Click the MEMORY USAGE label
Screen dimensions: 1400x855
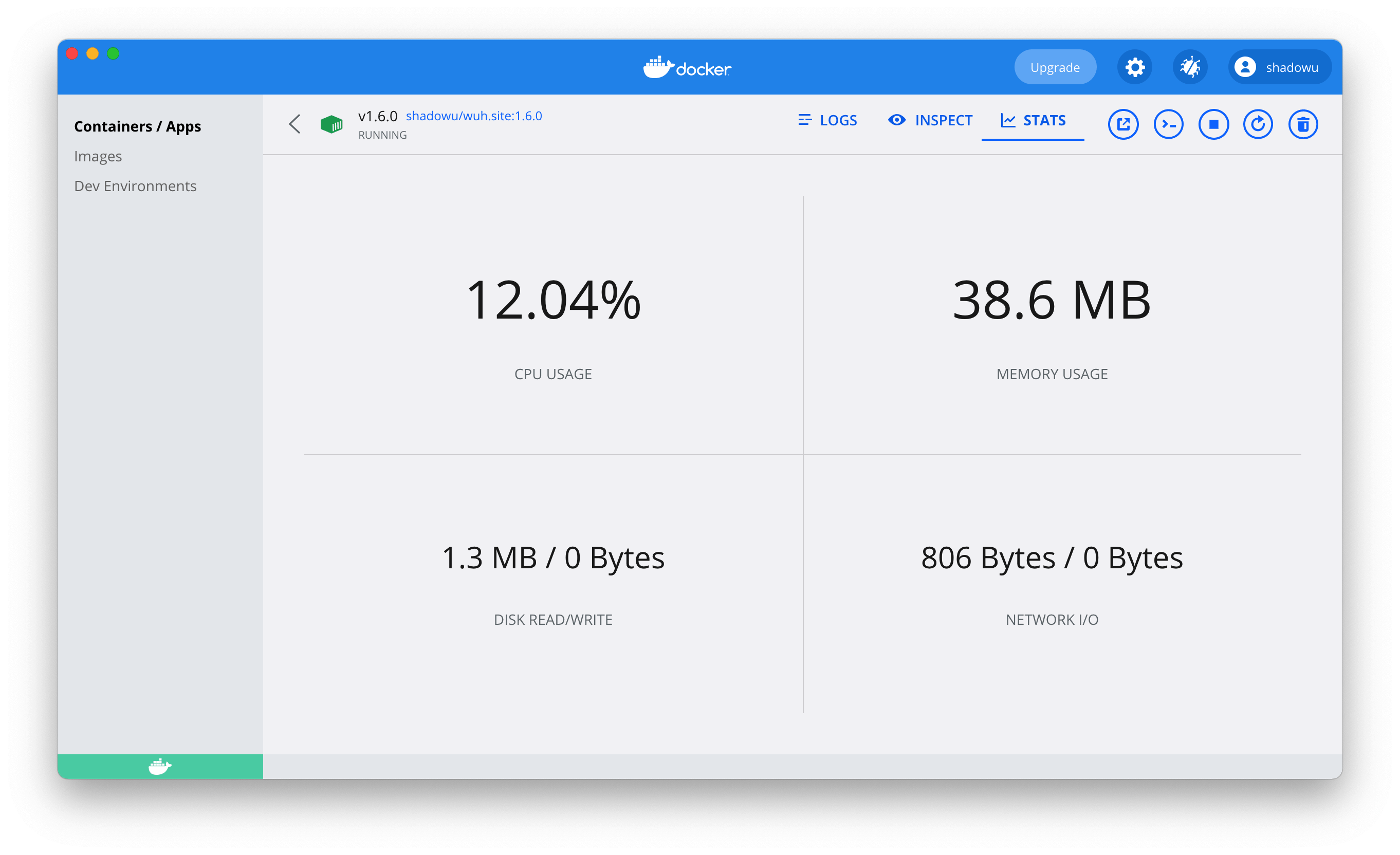tap(1052, 374)
